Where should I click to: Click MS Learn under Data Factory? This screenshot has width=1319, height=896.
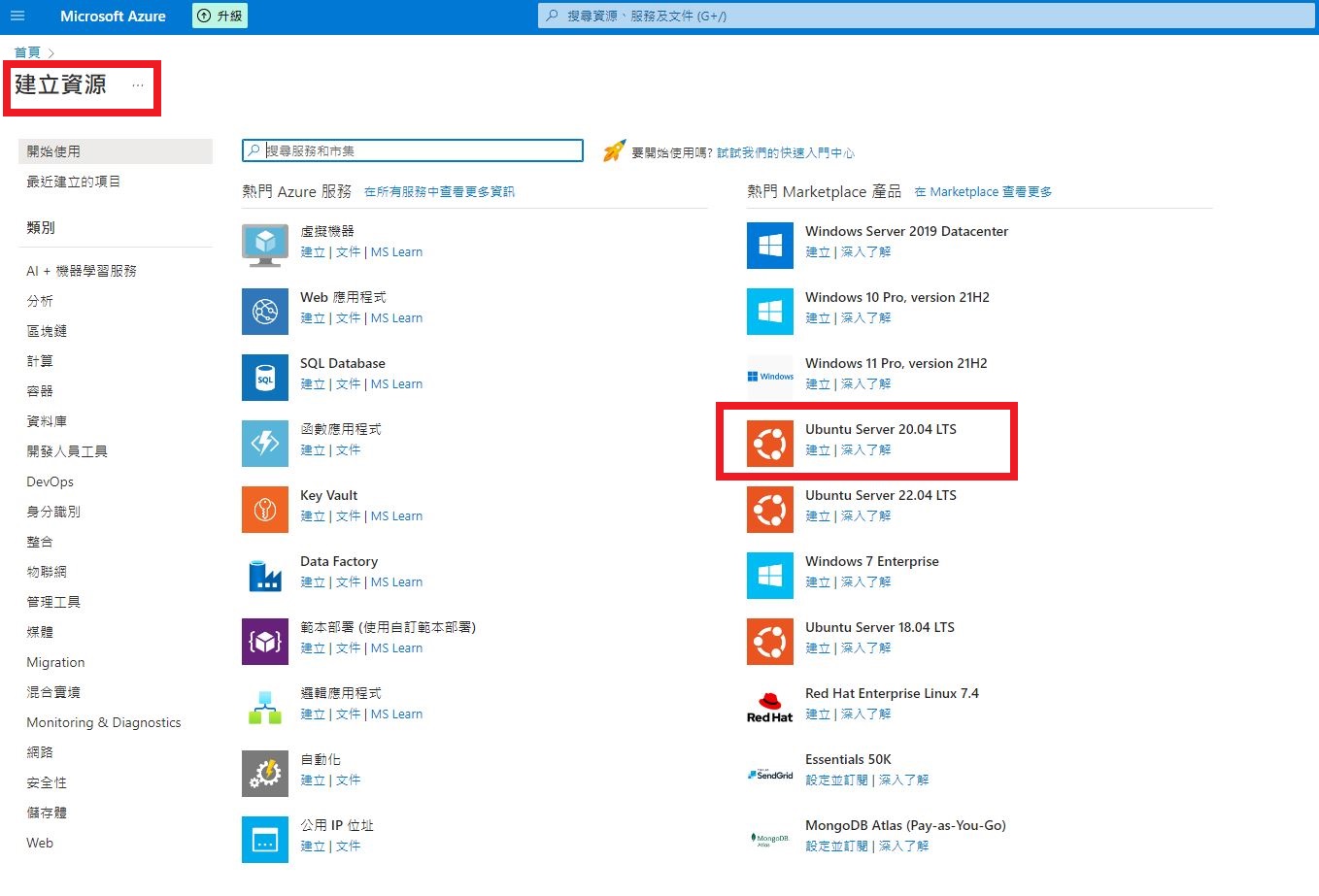click(396, 582)
